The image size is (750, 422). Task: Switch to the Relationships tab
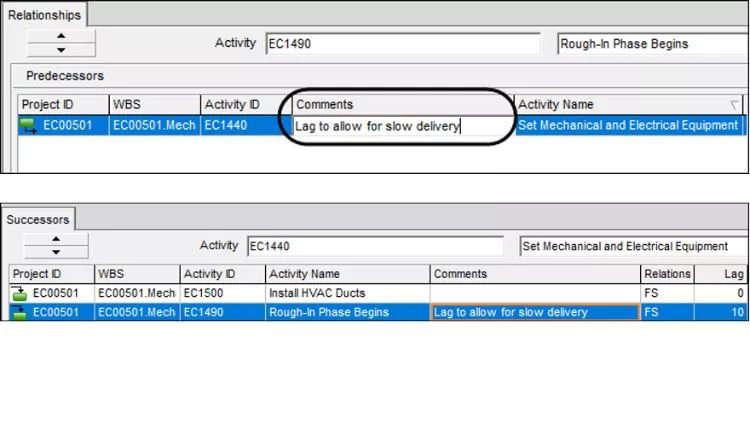[x=45, y=15]
